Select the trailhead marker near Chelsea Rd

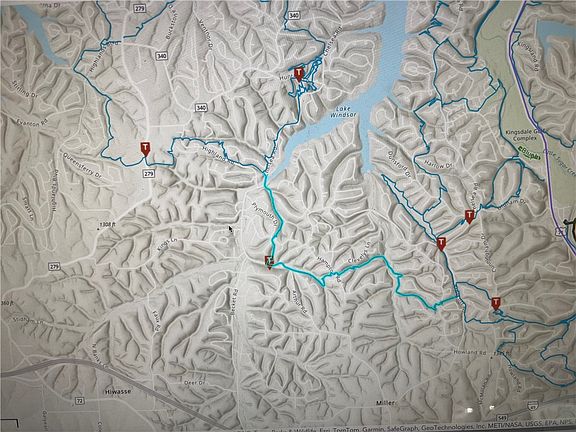[299, 74]
